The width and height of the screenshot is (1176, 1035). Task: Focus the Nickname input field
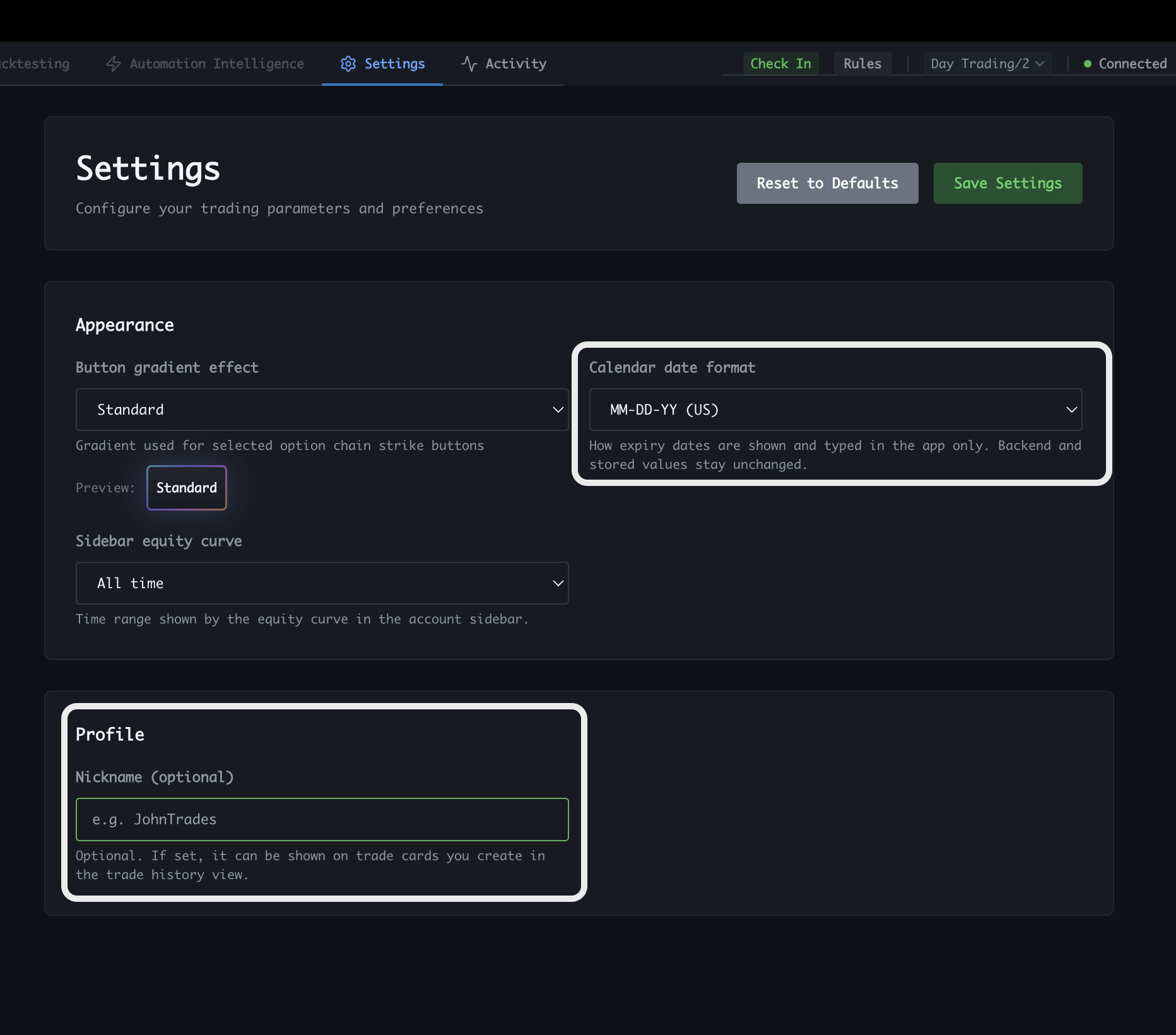(x=322, y=819)
